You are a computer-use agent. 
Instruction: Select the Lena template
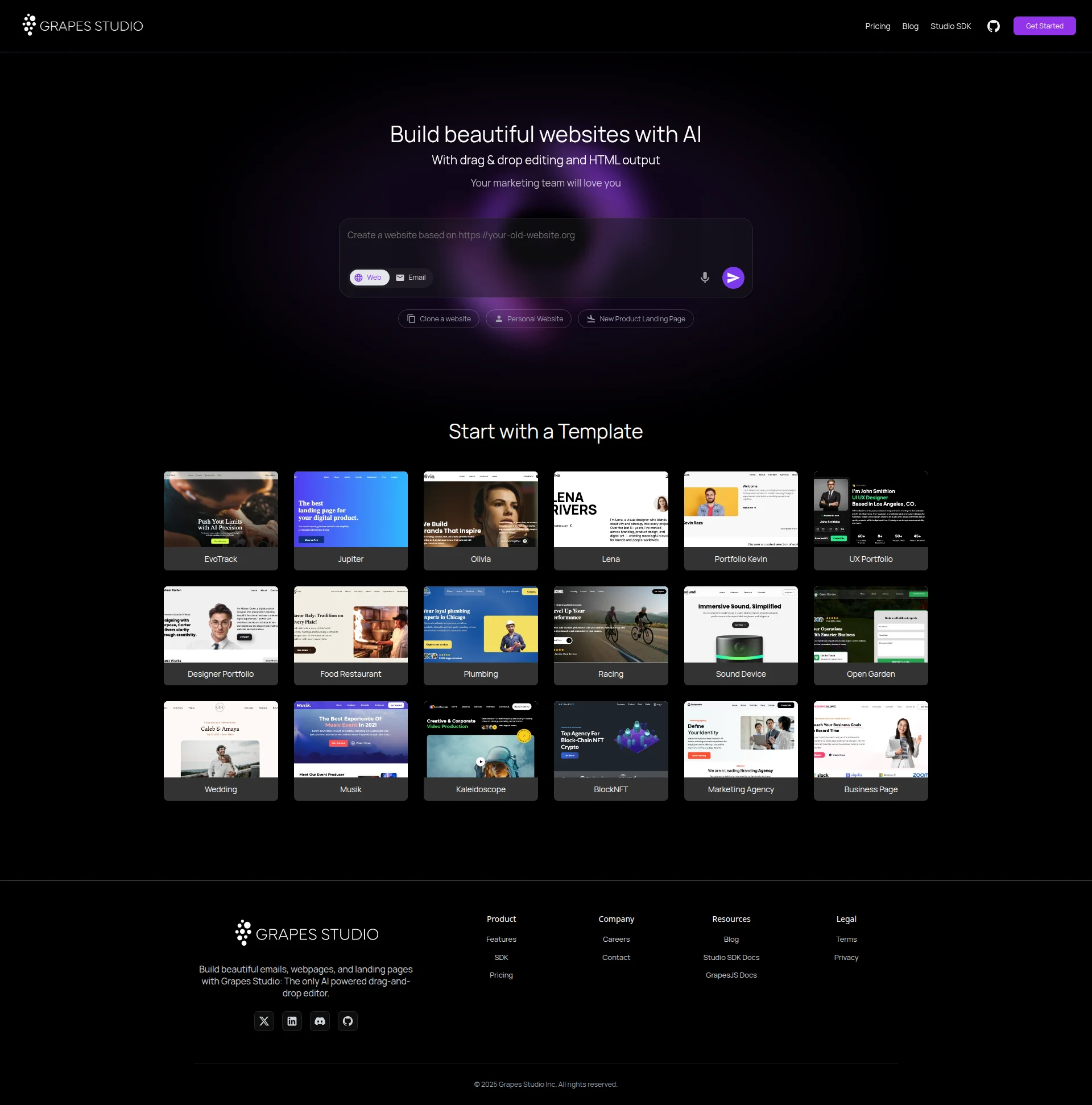pos(611,520)
